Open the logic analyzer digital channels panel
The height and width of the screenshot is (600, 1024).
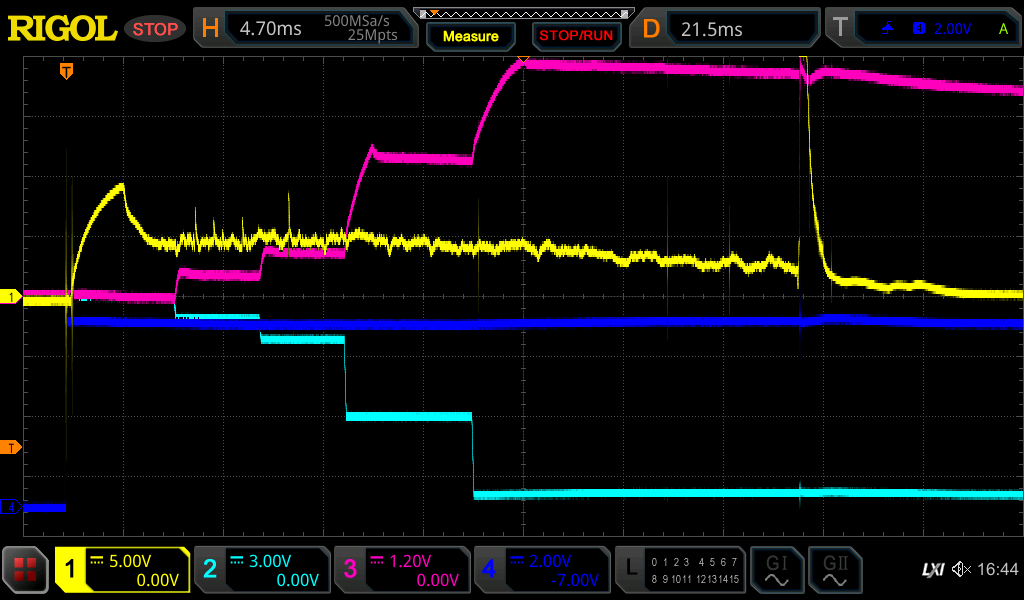tap(680, 570)
